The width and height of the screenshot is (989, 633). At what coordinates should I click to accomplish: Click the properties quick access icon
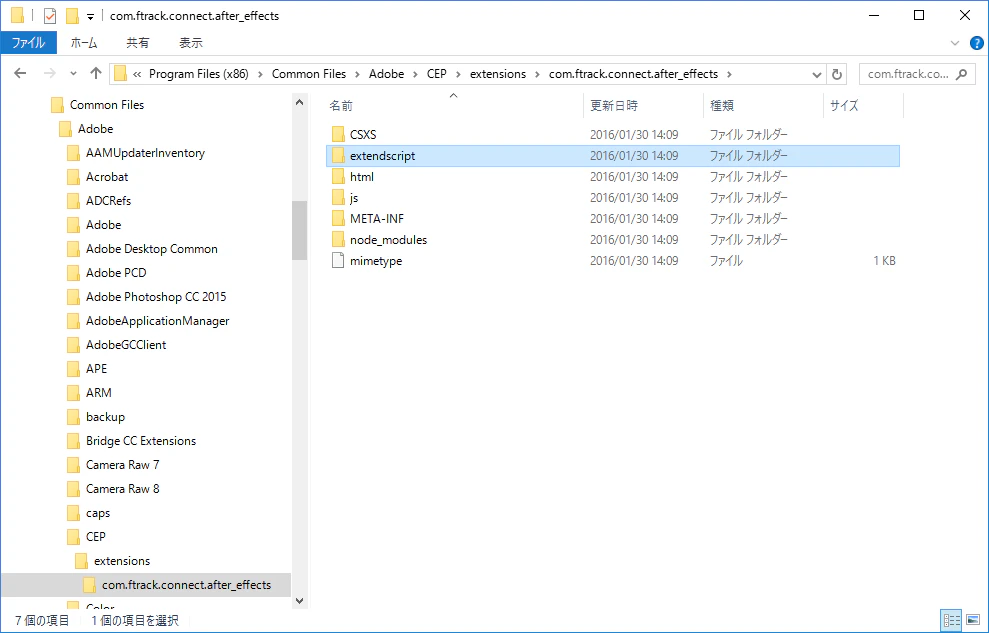50,16
